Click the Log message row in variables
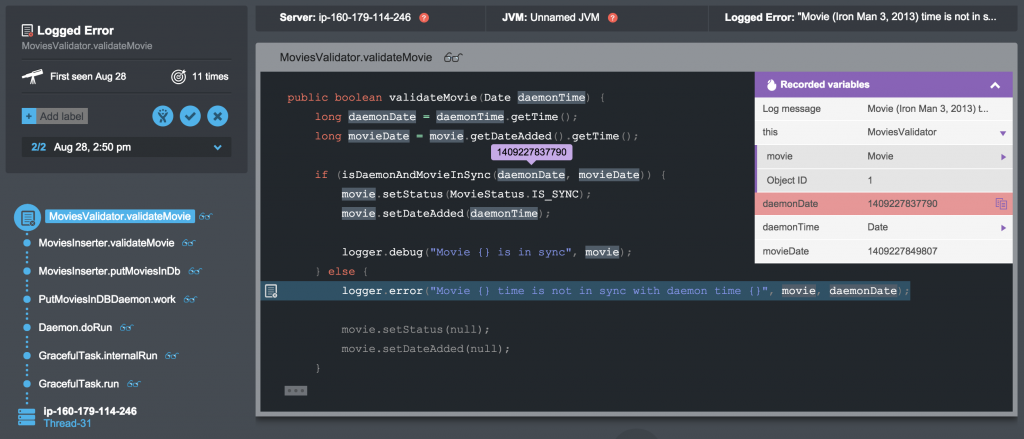 (884, 109)
